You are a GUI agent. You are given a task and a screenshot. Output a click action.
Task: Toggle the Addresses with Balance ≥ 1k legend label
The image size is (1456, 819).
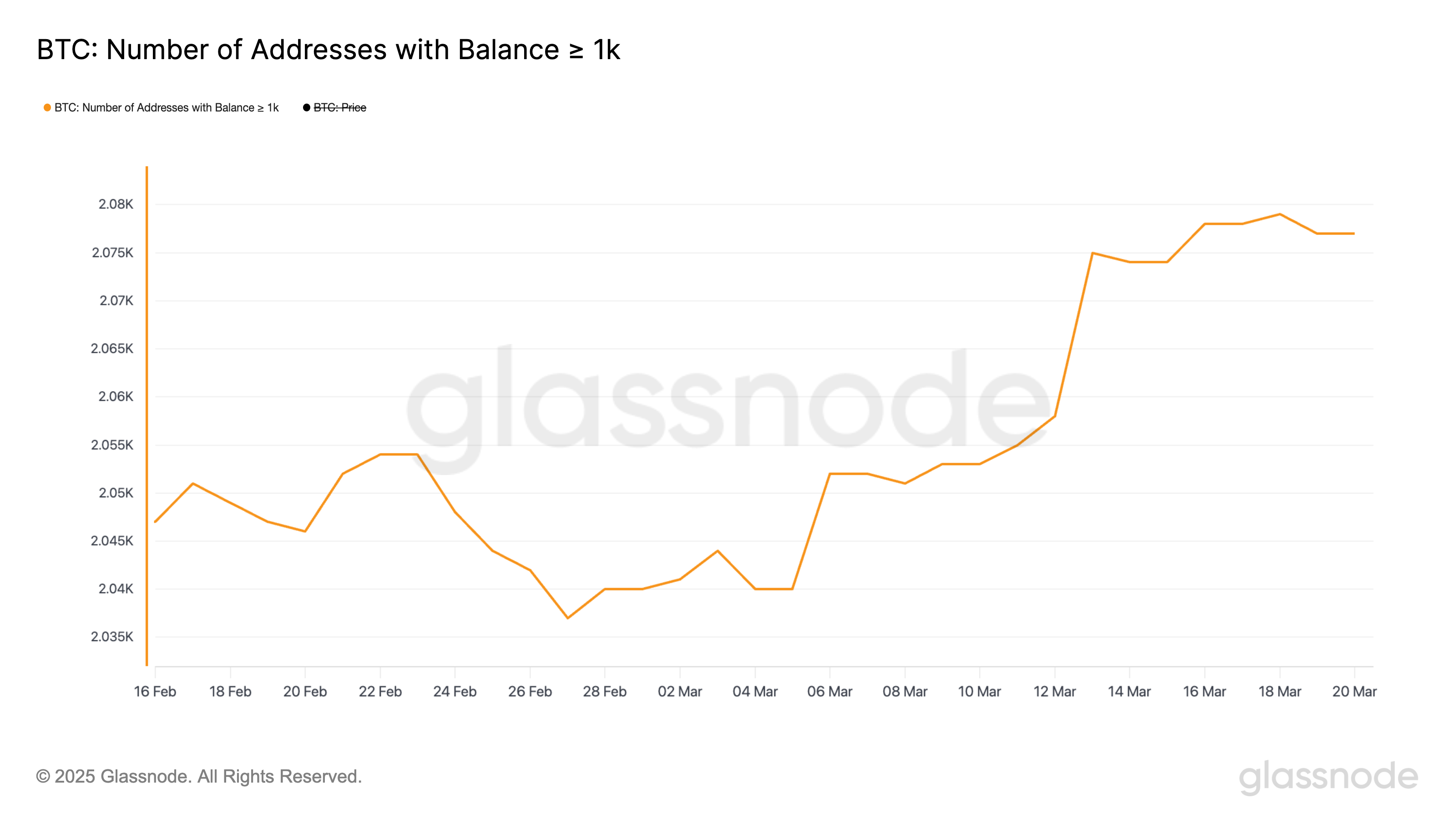click(166, 107)
